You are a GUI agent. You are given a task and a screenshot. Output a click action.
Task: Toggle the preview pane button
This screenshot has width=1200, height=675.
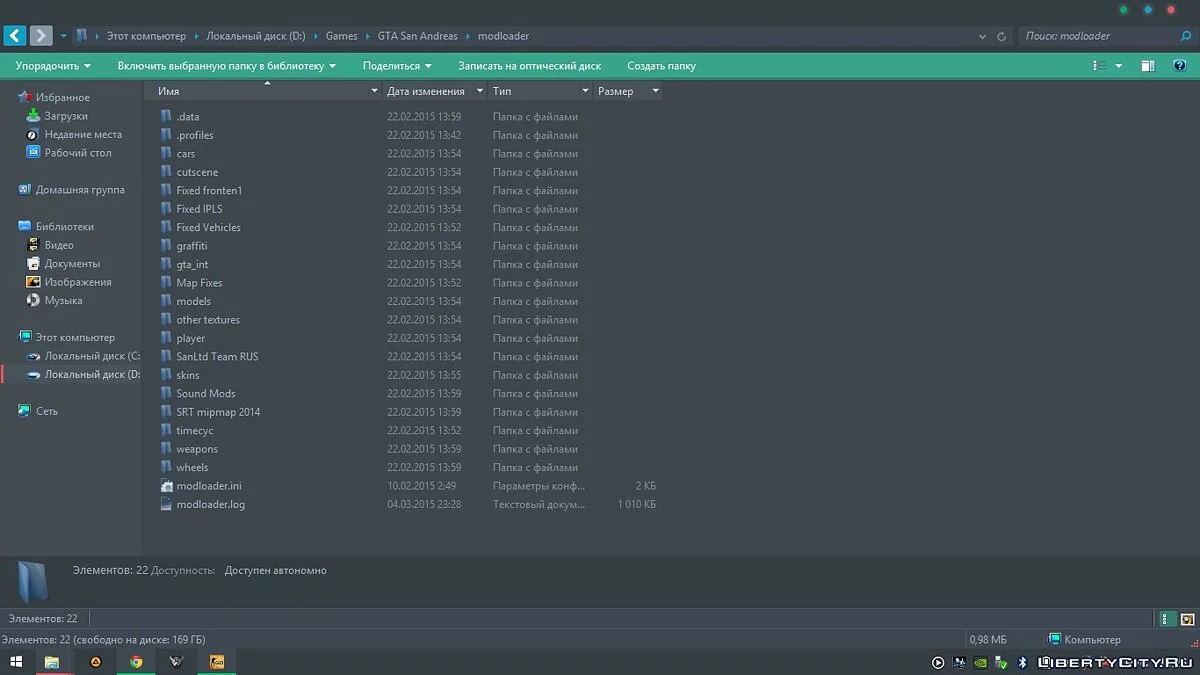click(1148, 66)
